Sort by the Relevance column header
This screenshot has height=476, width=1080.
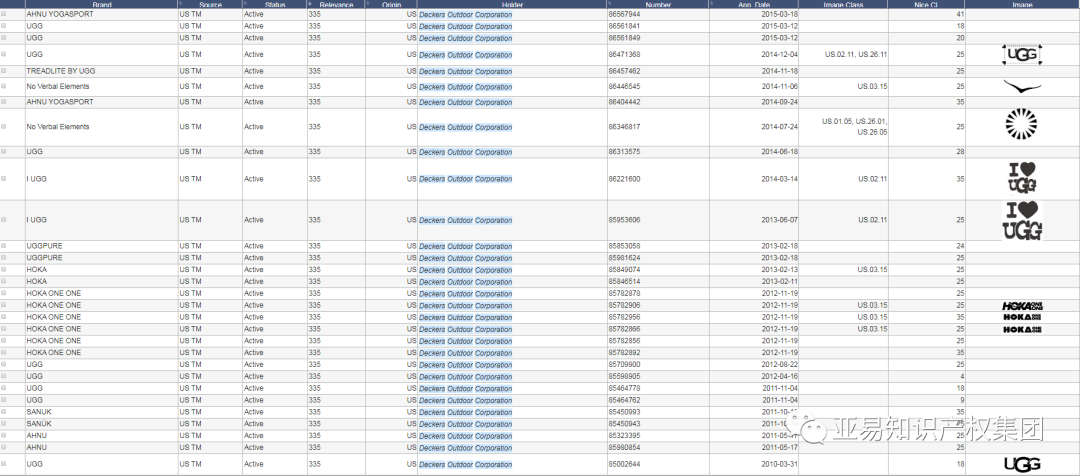point(336,4)
